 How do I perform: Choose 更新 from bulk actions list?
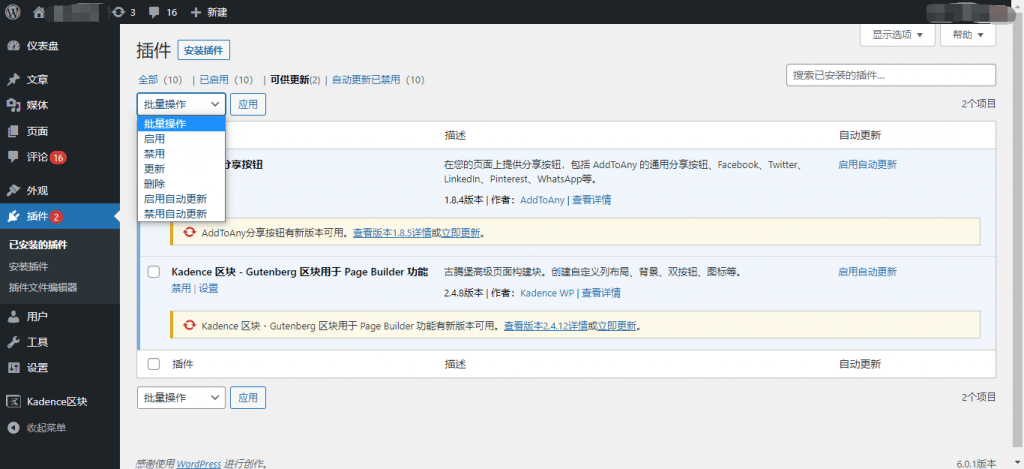coord(181,169)
